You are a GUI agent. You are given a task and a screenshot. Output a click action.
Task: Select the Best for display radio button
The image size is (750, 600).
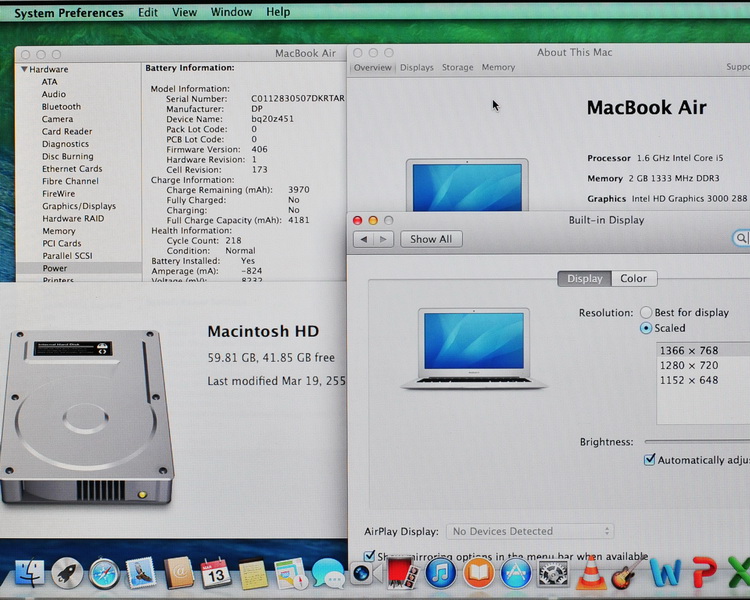point(646,312)
